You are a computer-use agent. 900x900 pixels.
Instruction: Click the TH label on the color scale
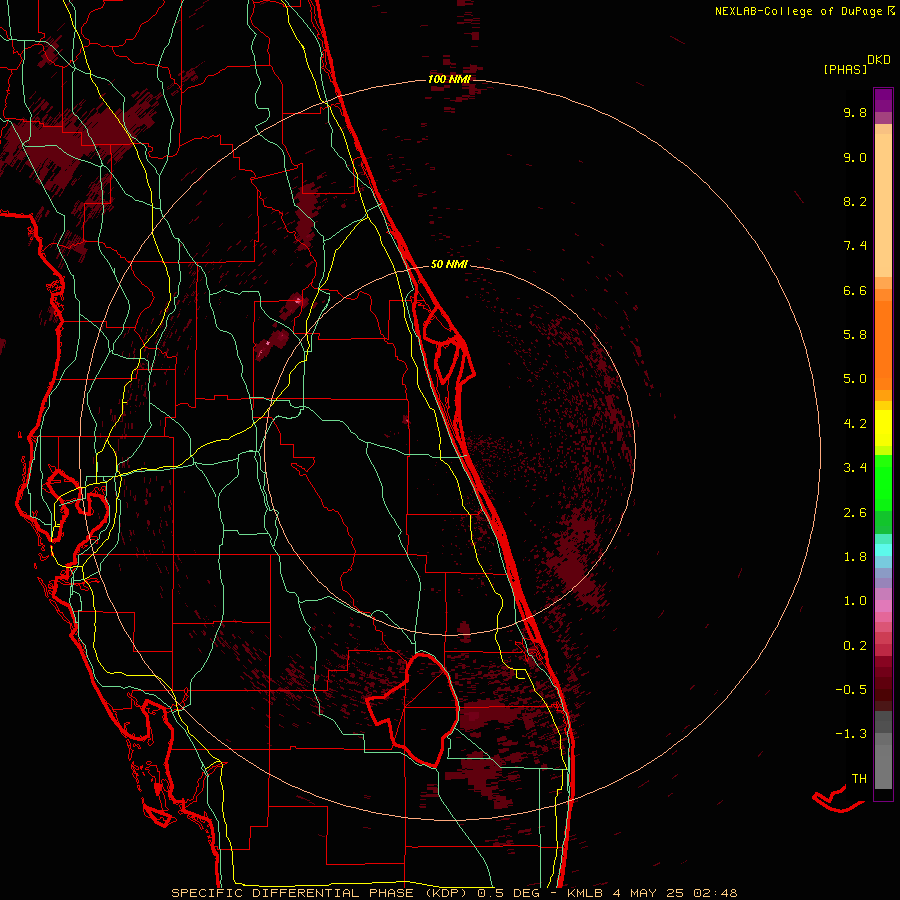coord(859,779)
